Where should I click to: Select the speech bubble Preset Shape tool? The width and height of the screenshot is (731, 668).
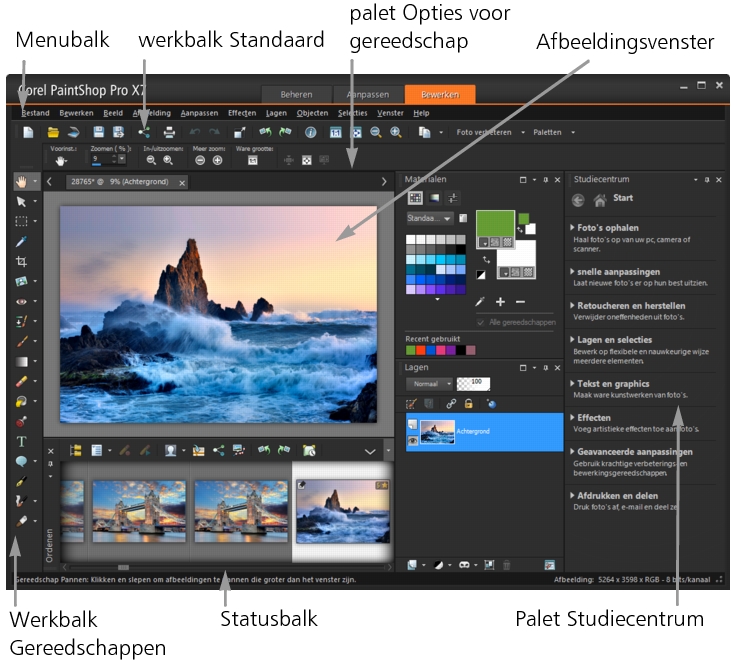[21, 461]
